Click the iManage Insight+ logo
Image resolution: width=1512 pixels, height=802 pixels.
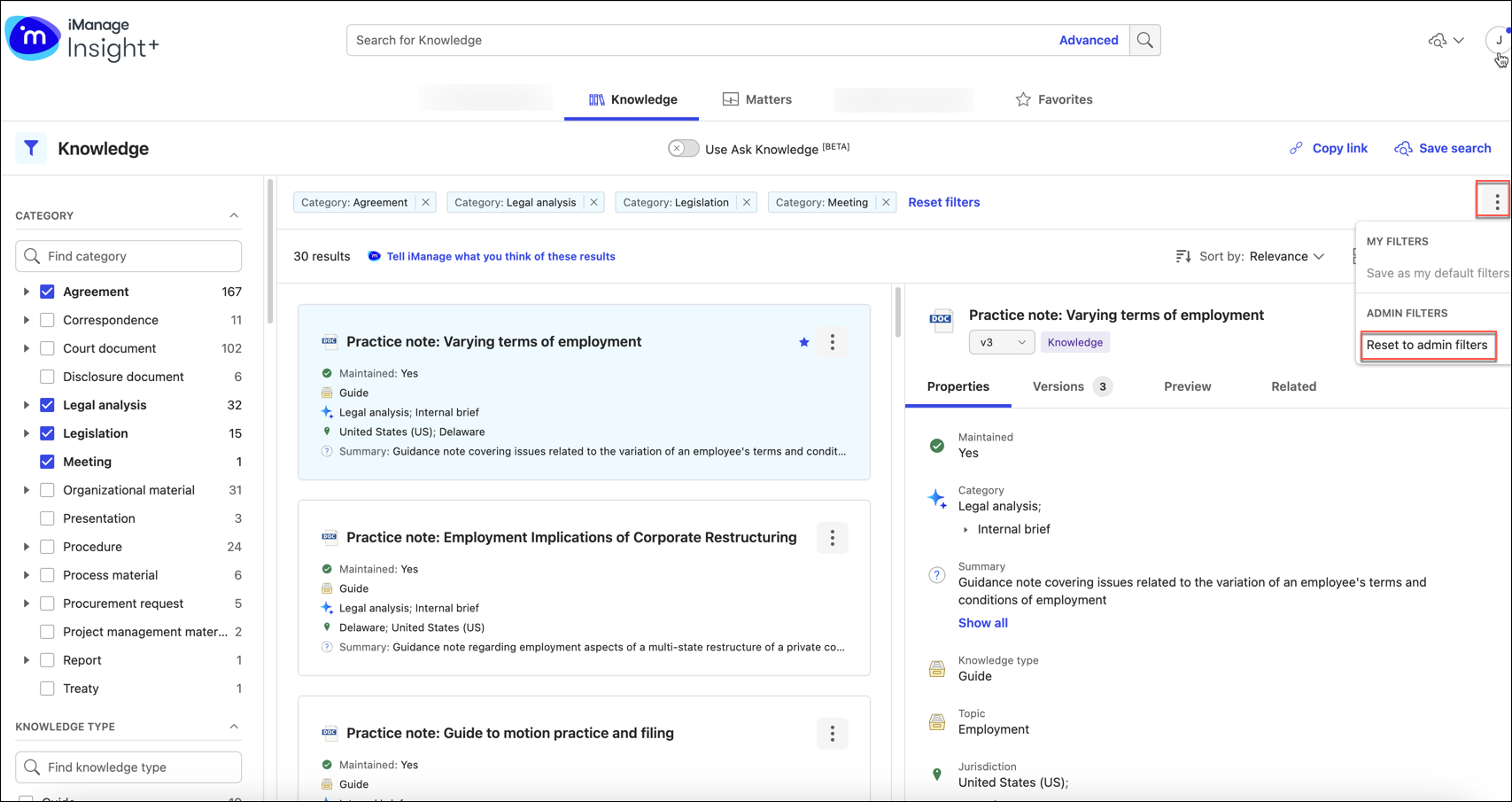click(81, 39)
